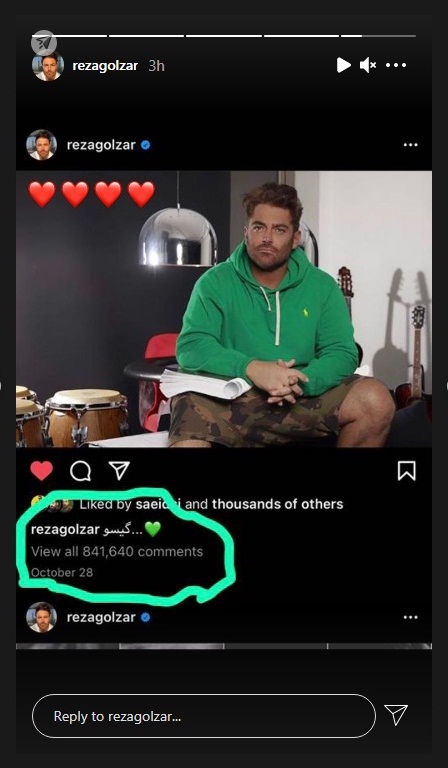
Task: Click direct share icon at top-left
Action: 44,43
